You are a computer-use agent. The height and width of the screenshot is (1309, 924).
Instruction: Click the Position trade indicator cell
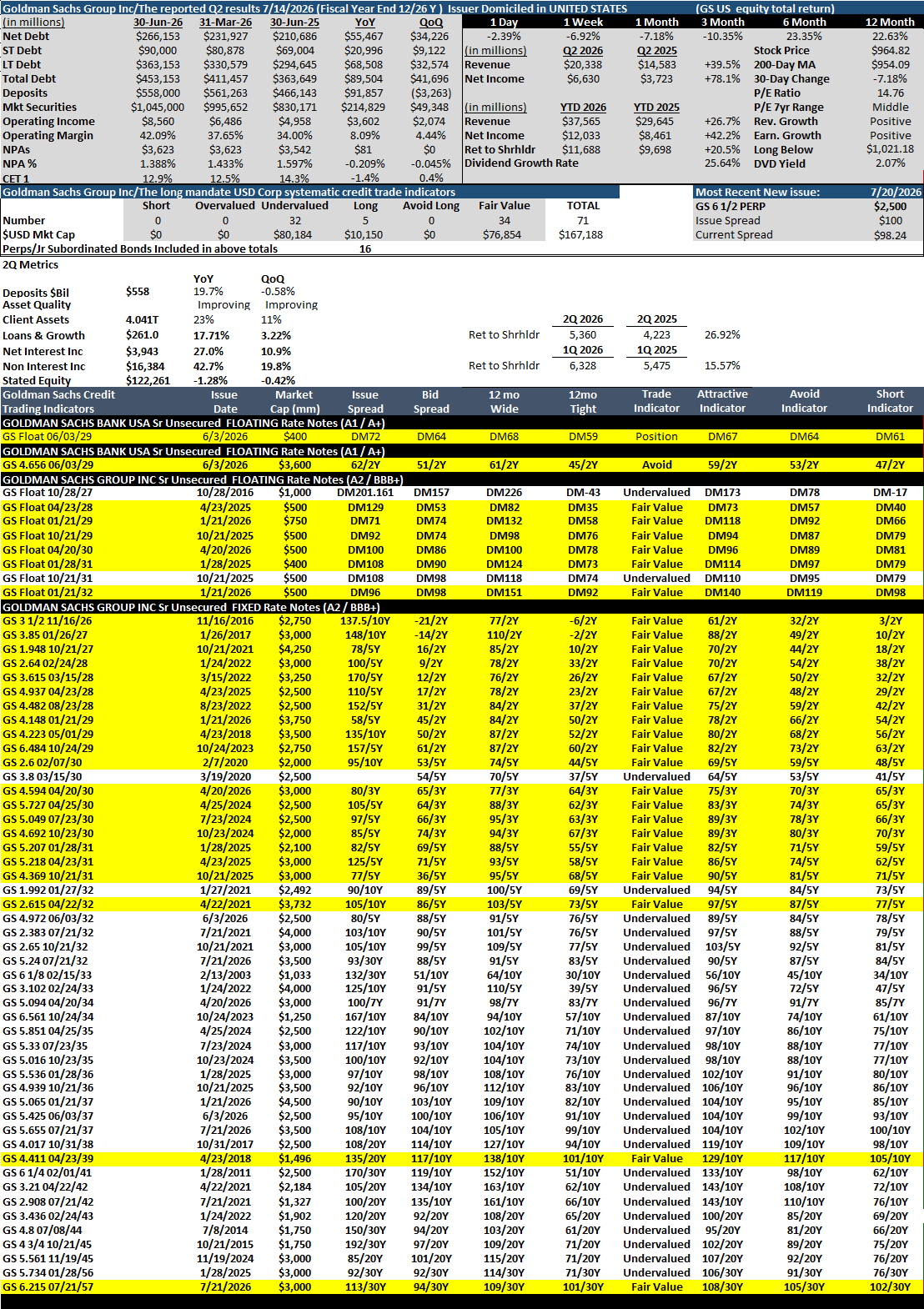coord(656,437)
